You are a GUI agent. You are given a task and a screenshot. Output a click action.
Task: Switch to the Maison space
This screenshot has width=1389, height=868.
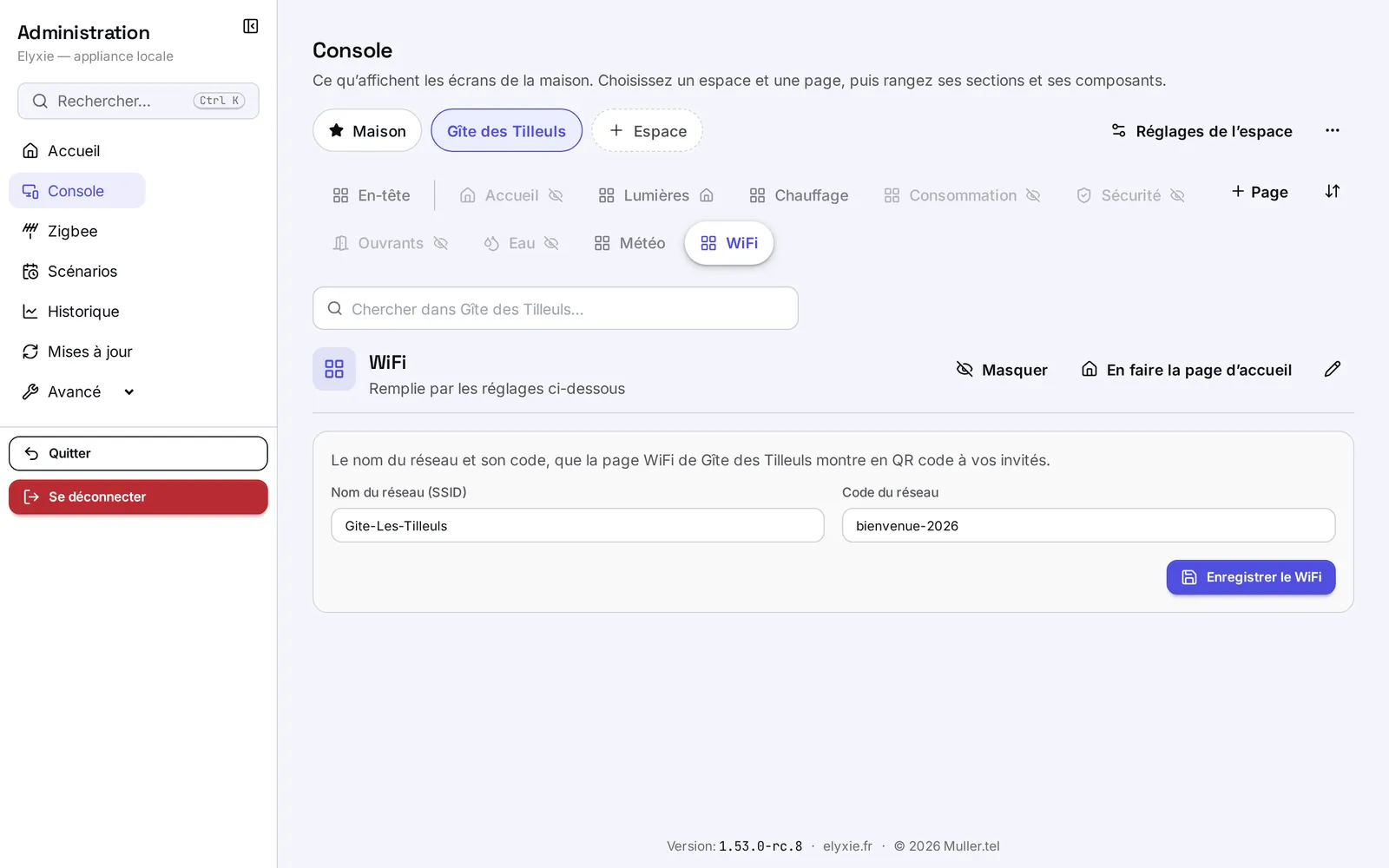point(367,131)
